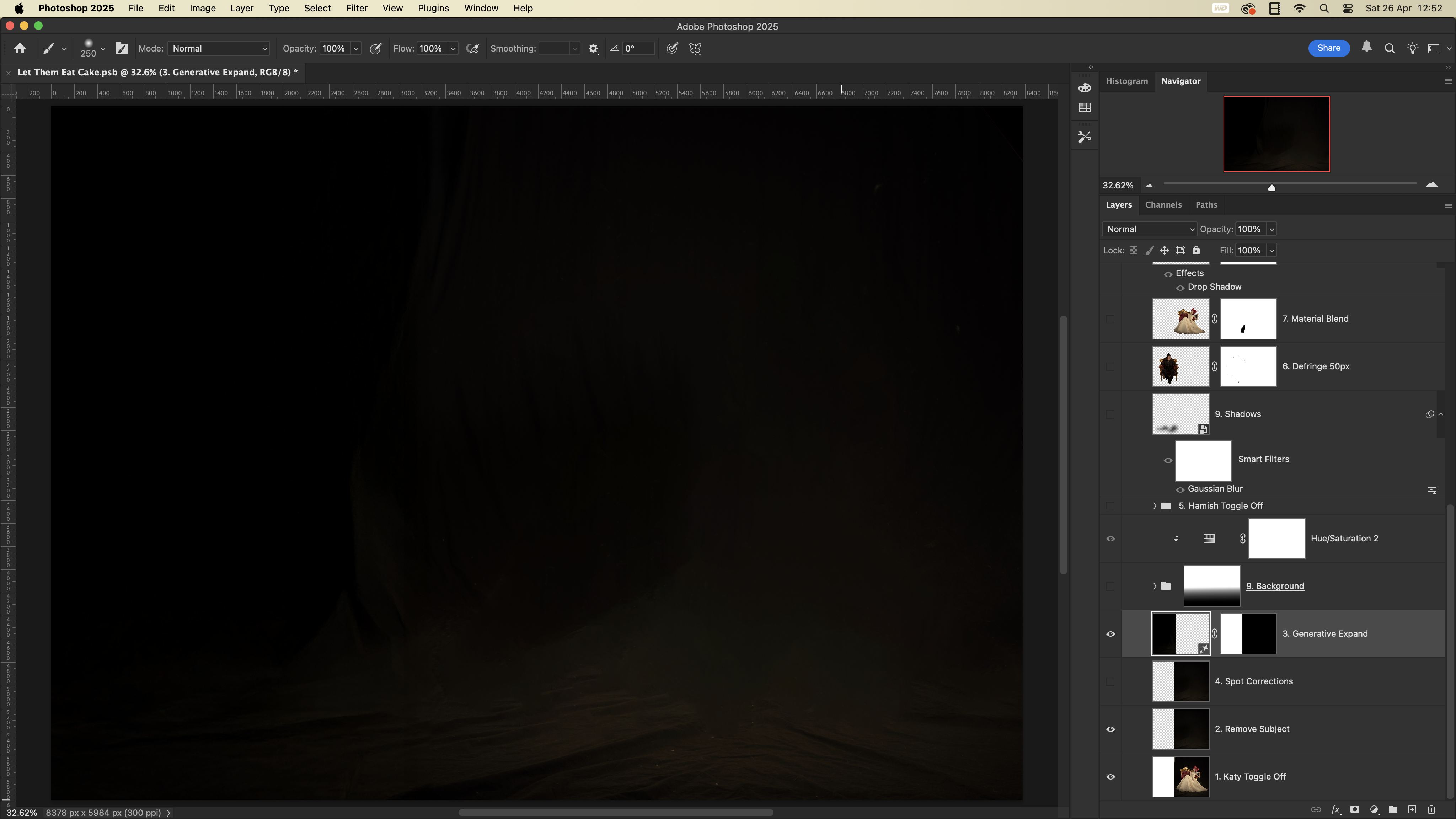Hide the Hue/Saturation 2 adjustment layer

[1110, 539]
